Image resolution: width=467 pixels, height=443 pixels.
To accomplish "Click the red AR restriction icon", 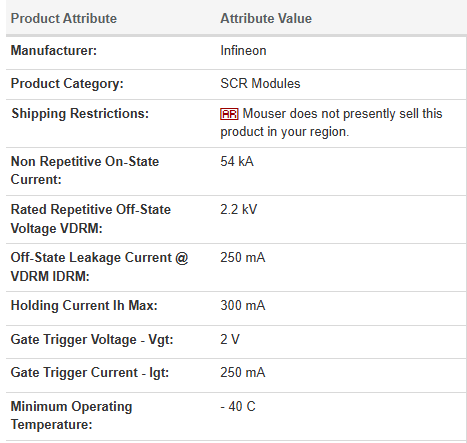I will [229, 114].
